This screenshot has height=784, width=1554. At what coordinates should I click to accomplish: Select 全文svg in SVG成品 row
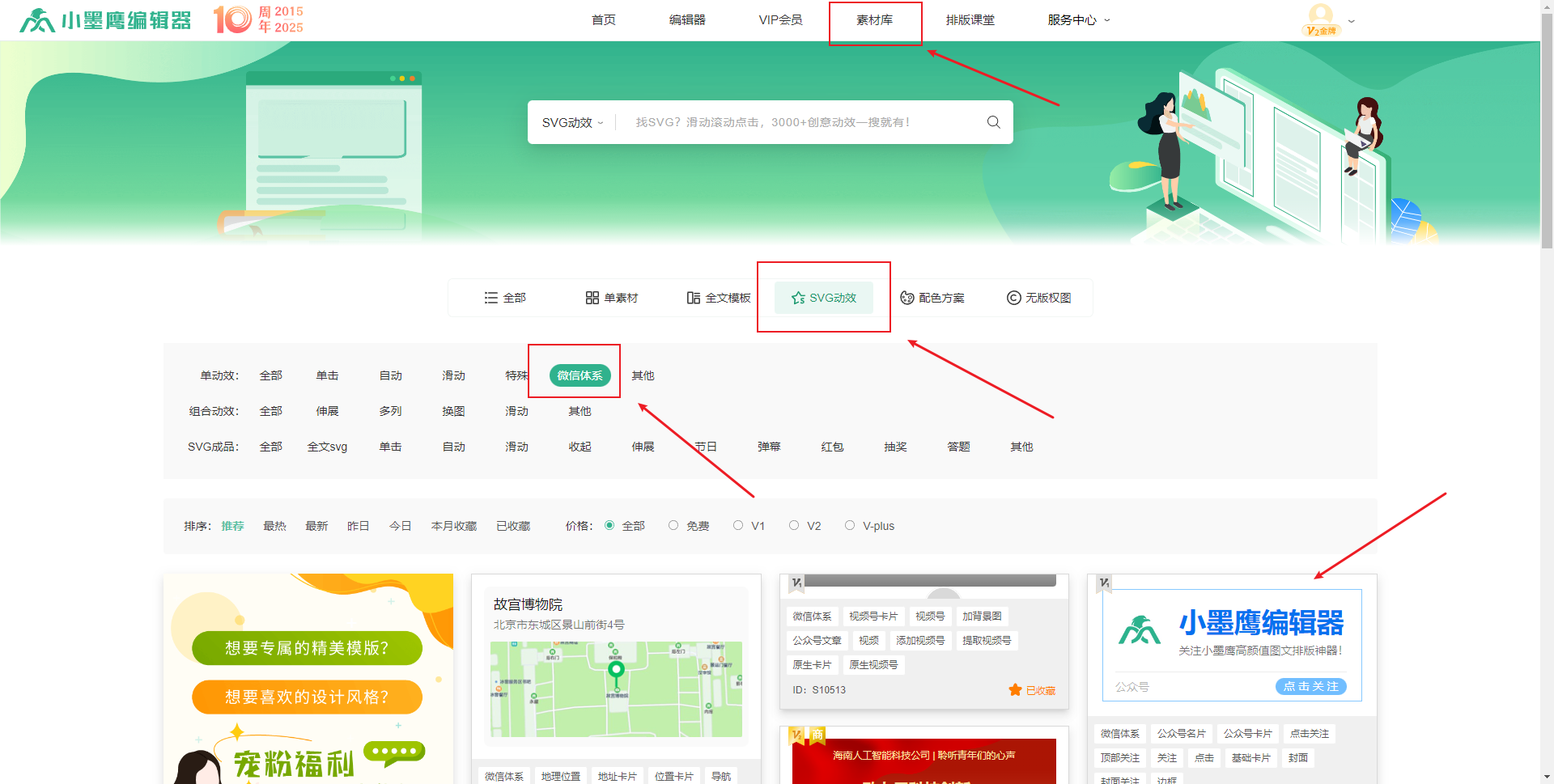[x=327, y=447]
